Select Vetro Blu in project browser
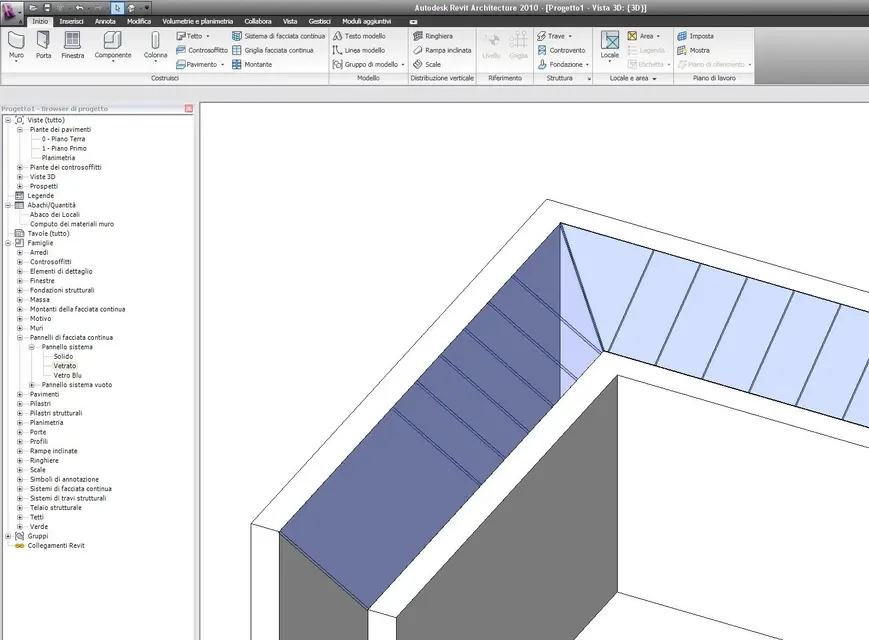 pyautogui.click(x=68, y=375)
